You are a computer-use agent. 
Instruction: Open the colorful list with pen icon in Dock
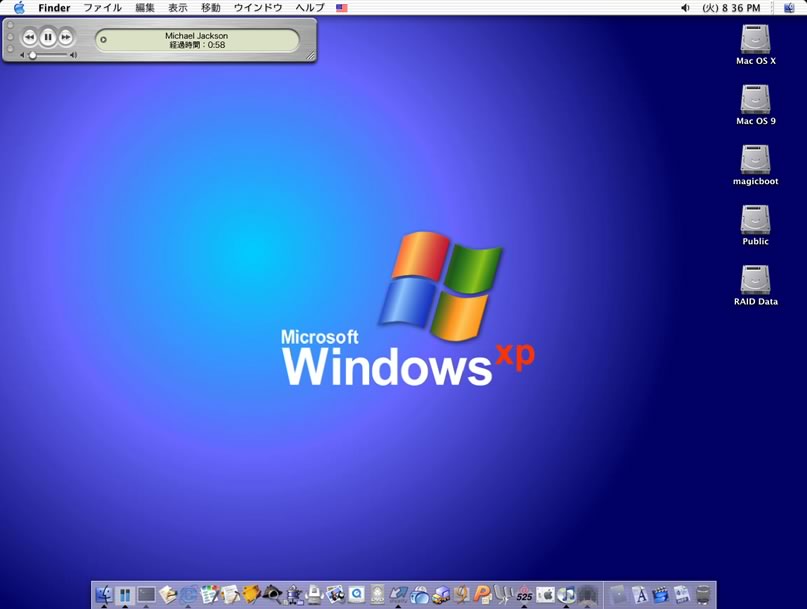click(x=209, y=595)
